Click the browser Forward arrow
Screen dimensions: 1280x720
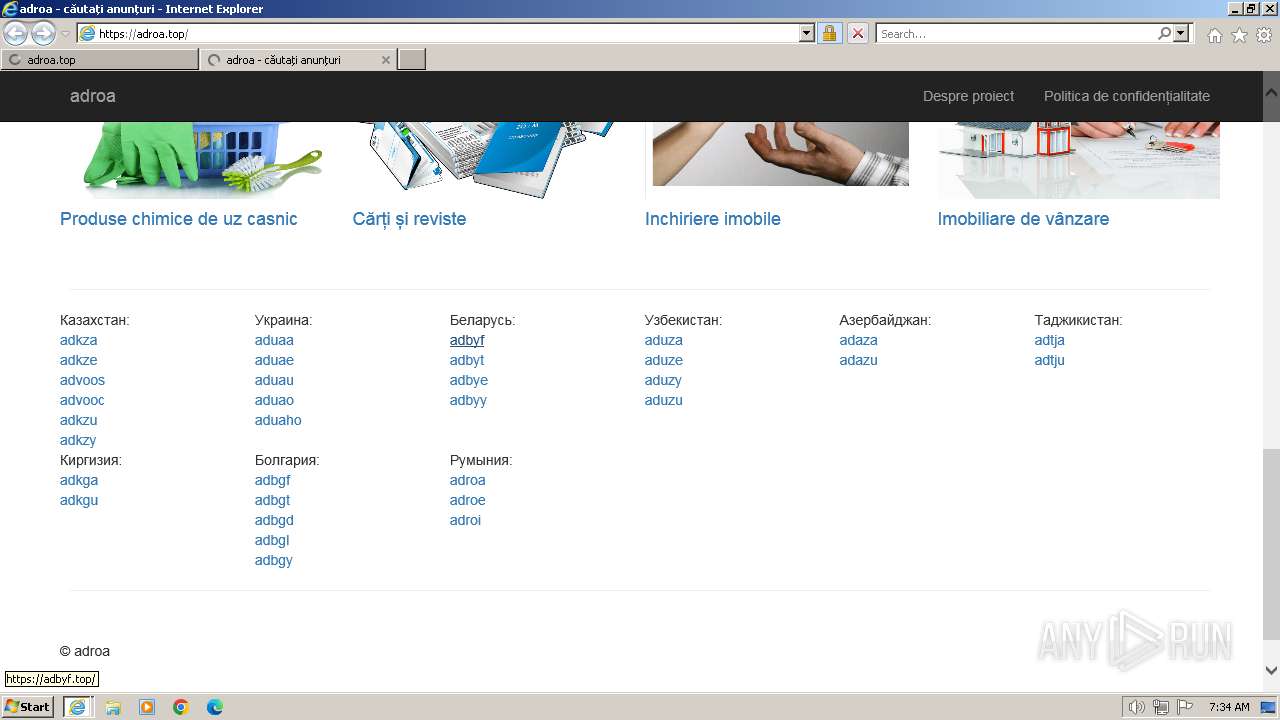43,33
